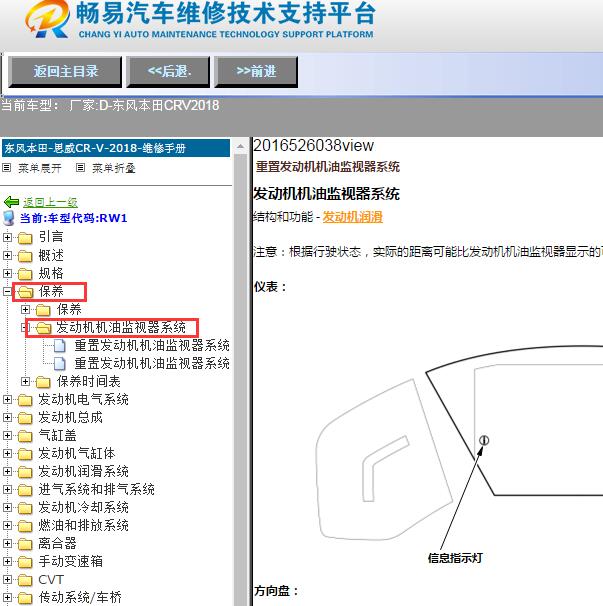Click the 发动机机油监视器系统 folder icon
603x606 pixels.
pyautogui.click(x=44, y=328)
